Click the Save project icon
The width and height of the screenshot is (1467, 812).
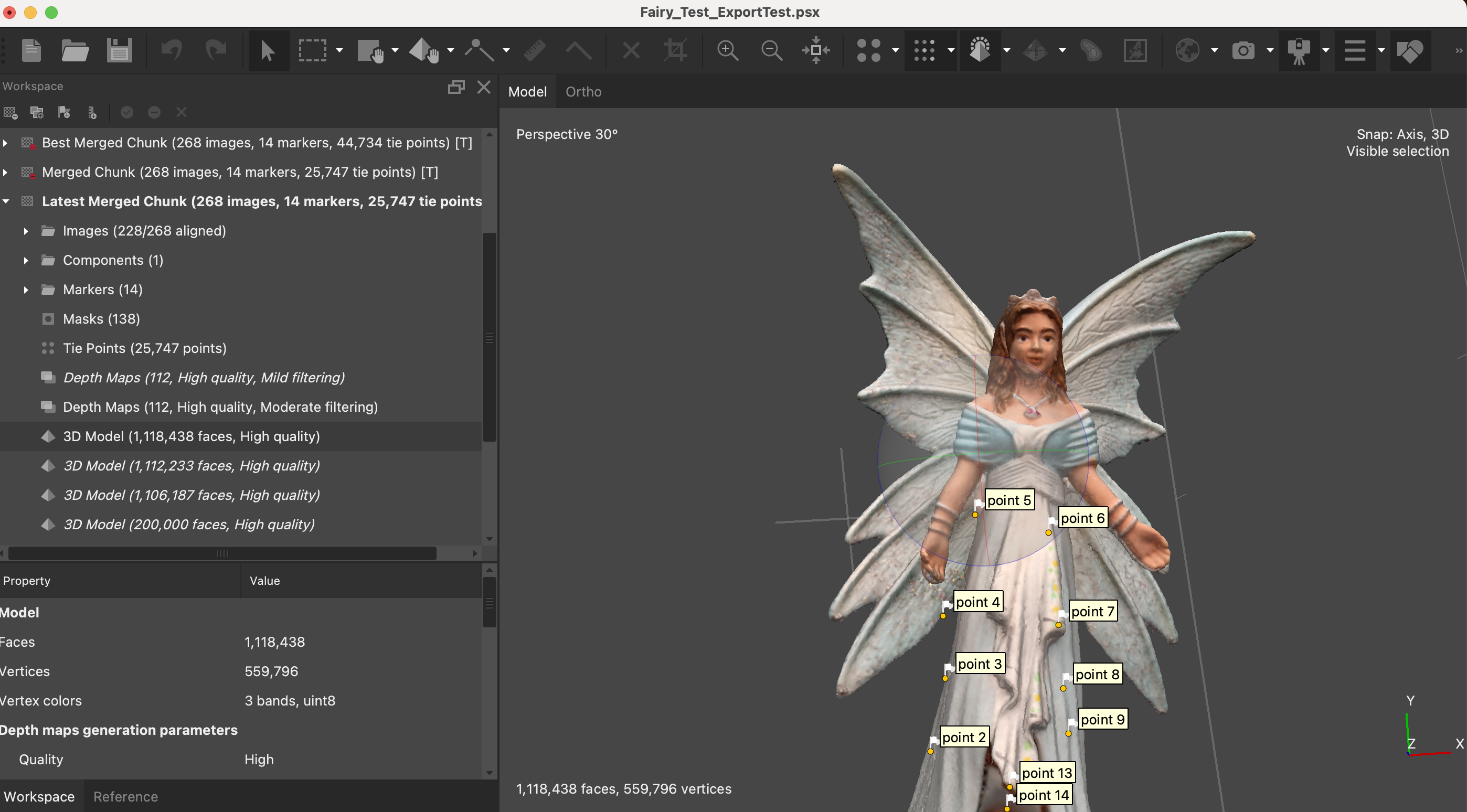[x=119, y=51]
